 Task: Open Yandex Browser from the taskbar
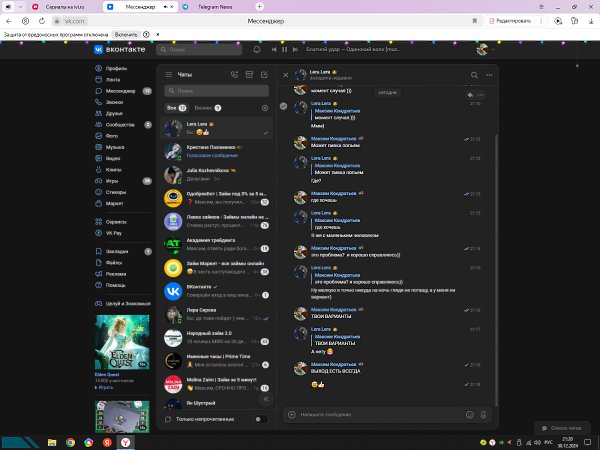pos(126,442)
